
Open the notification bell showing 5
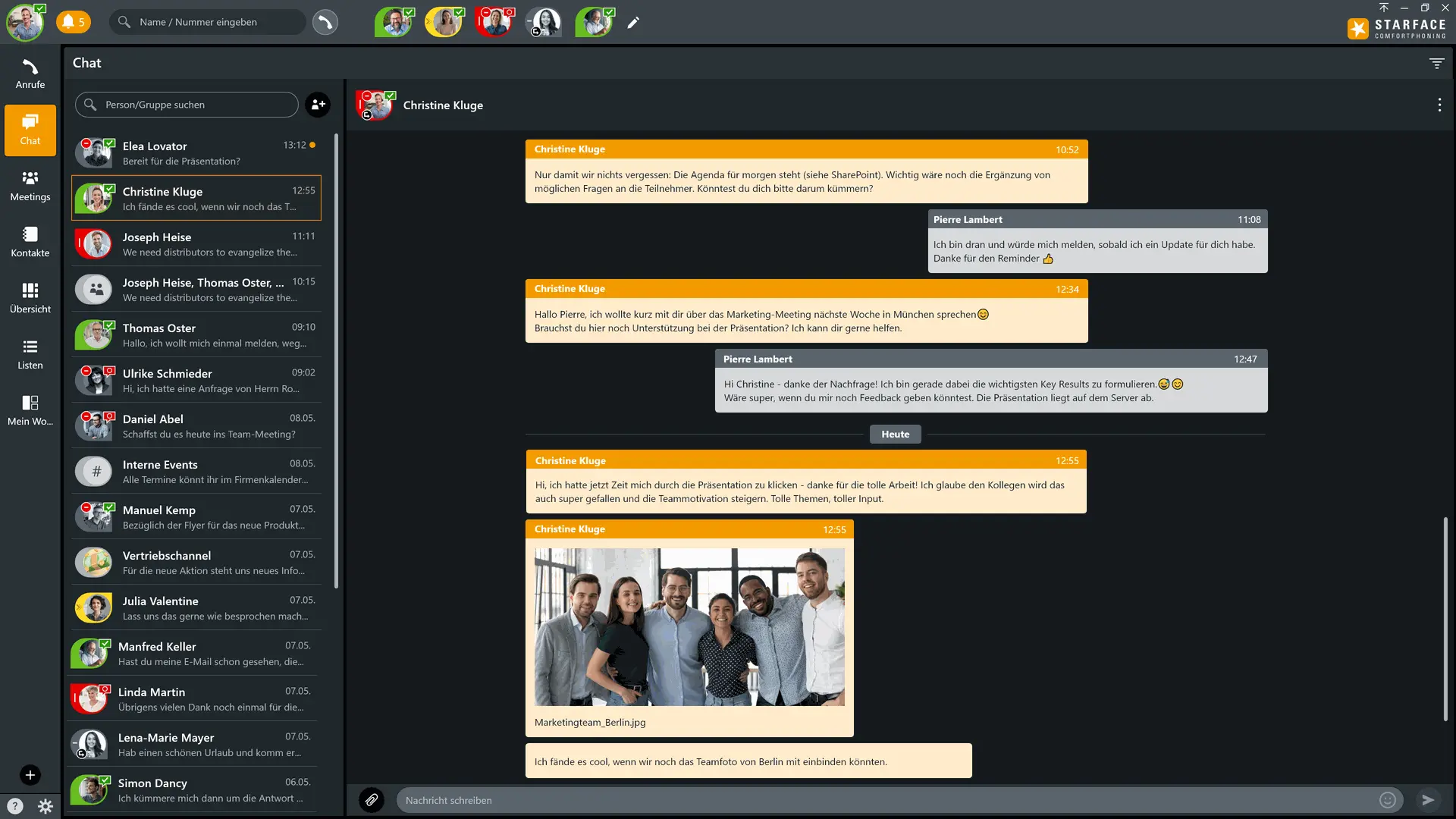pyautogui.click(x=74, y=22)
